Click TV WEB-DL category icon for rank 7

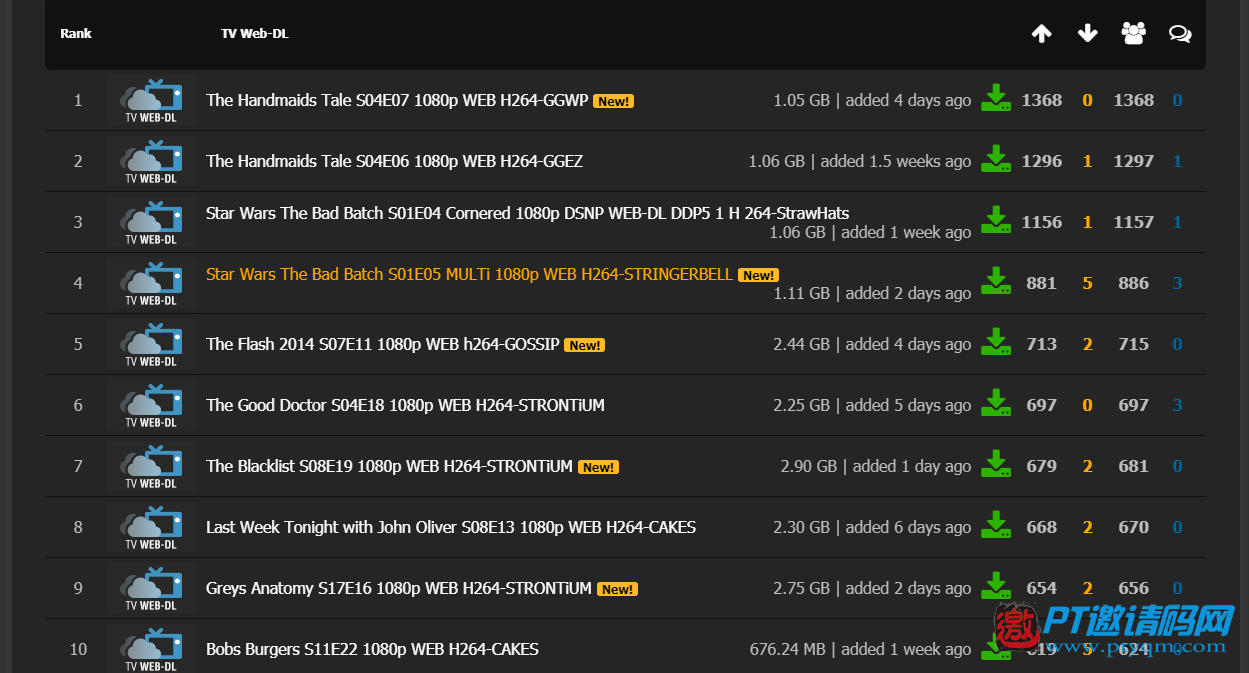(x=151, y=467)
